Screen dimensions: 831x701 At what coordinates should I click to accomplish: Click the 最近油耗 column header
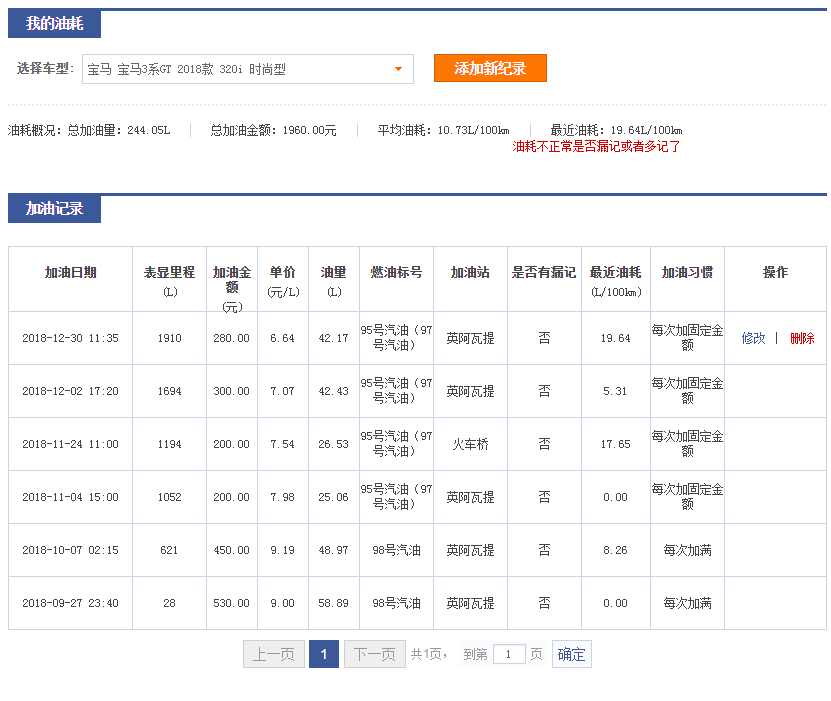[x=615, y=279]
